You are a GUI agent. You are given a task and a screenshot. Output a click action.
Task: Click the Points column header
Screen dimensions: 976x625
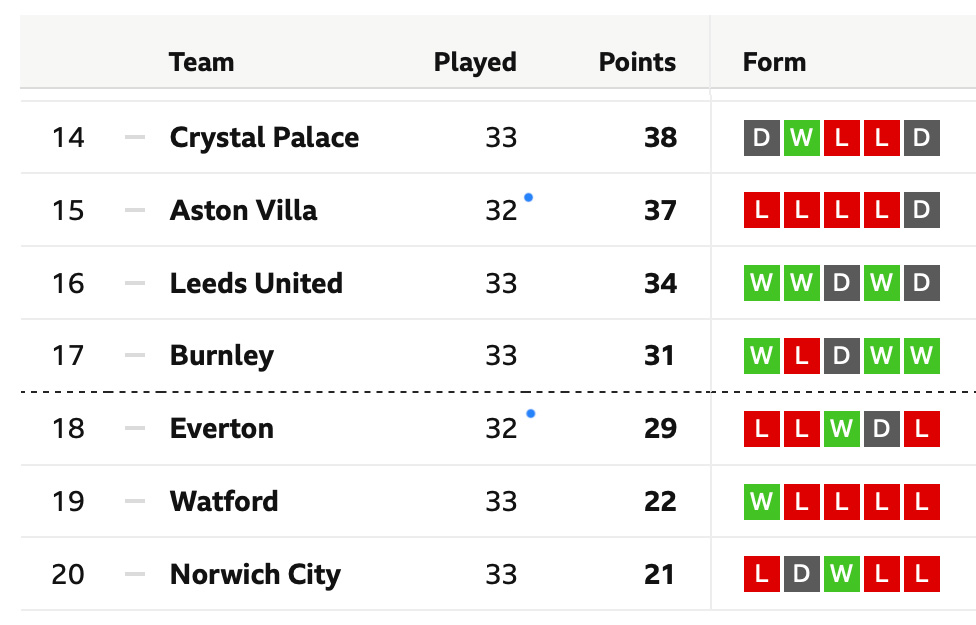pos(637,62)
